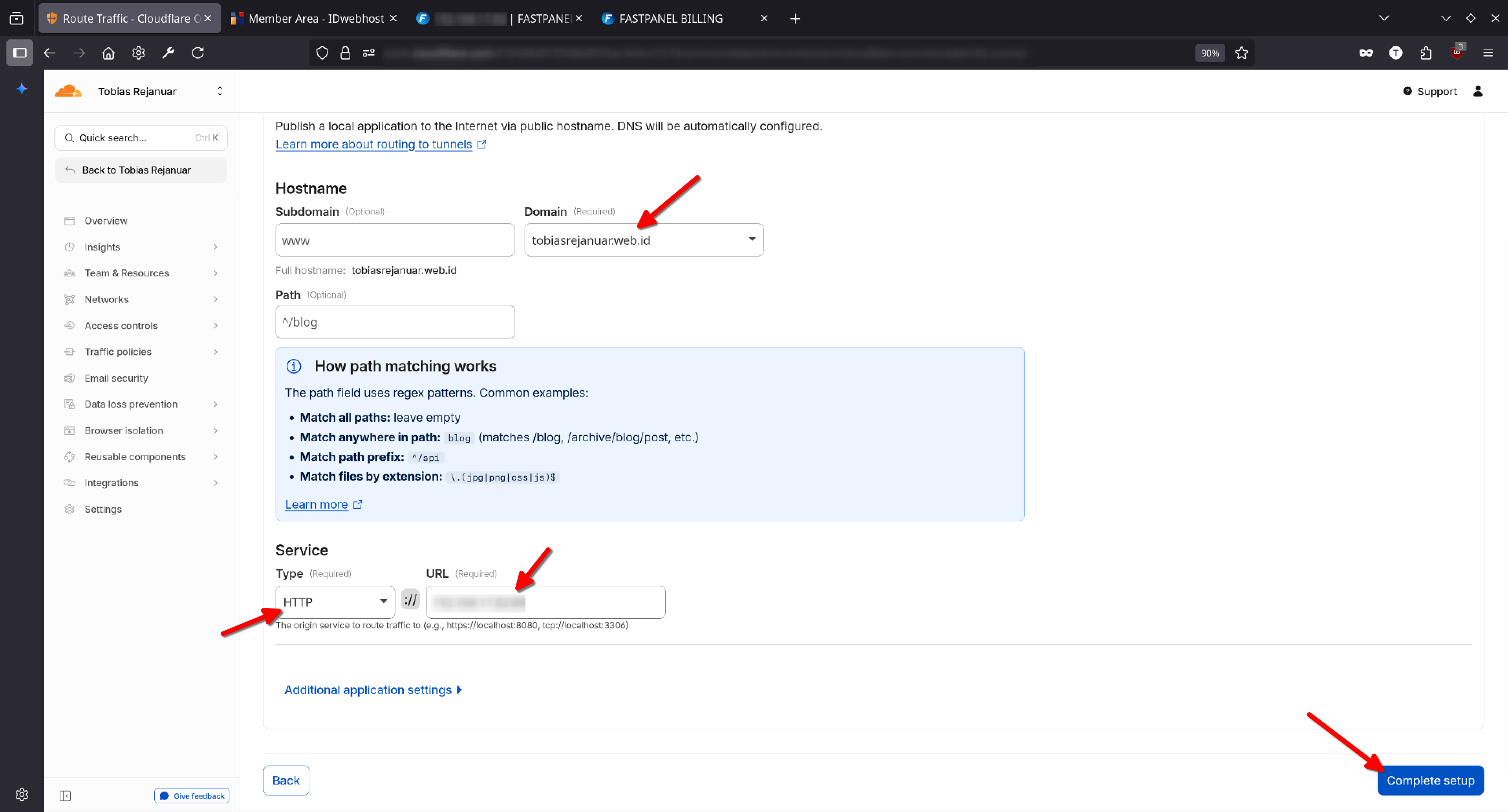Click the browser reload icon

(198, 53)
